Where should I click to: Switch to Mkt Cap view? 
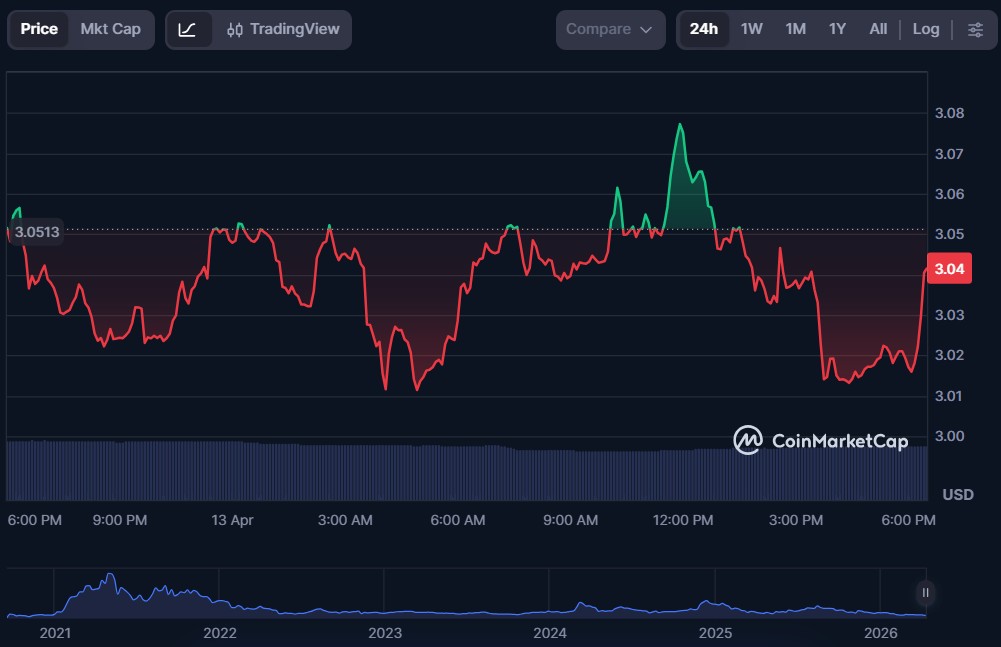tap(110, 29)
